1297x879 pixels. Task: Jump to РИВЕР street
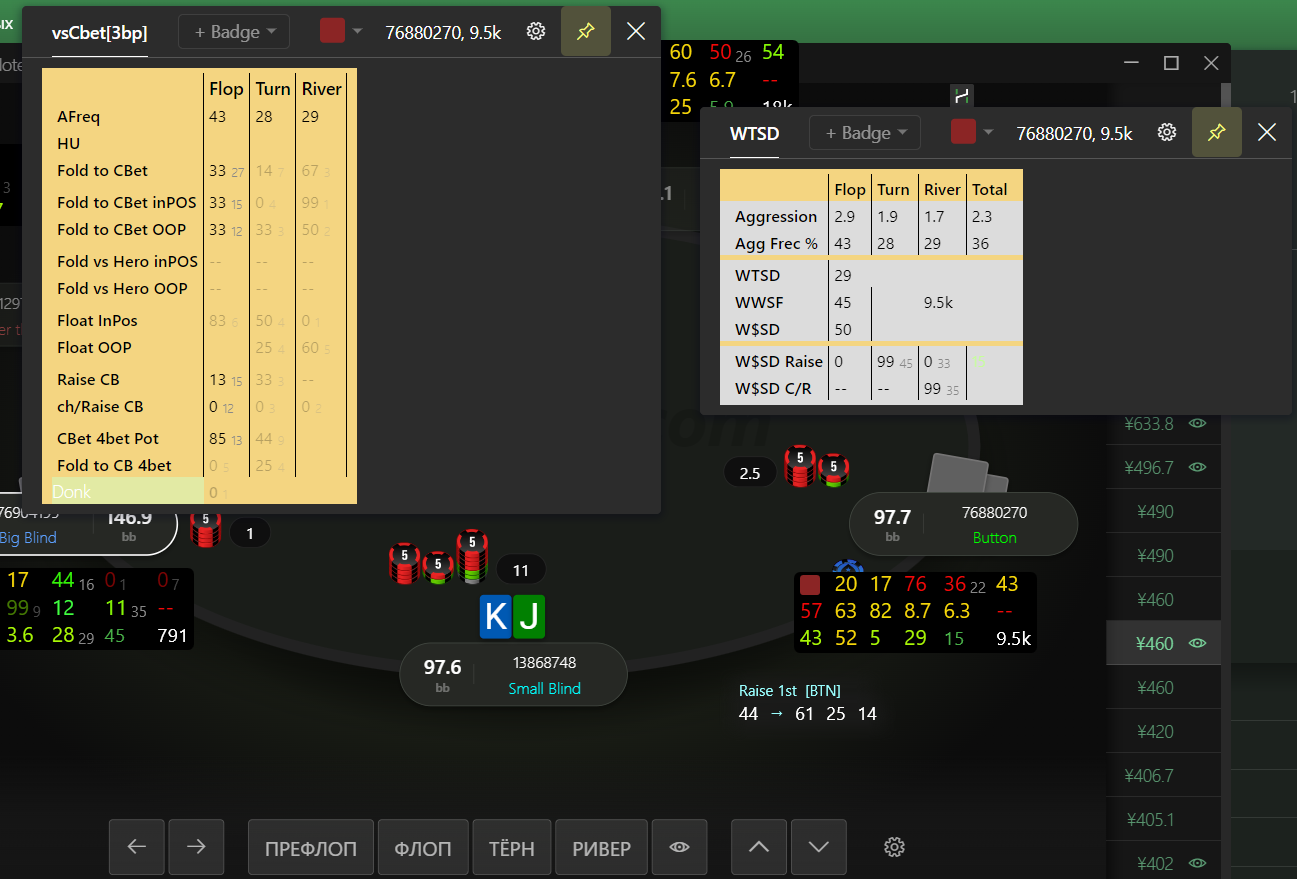[601, 848]
